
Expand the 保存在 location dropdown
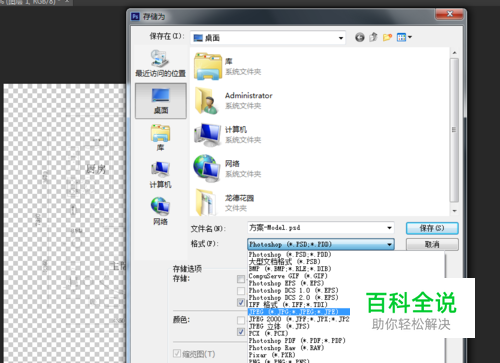[341, 38]
